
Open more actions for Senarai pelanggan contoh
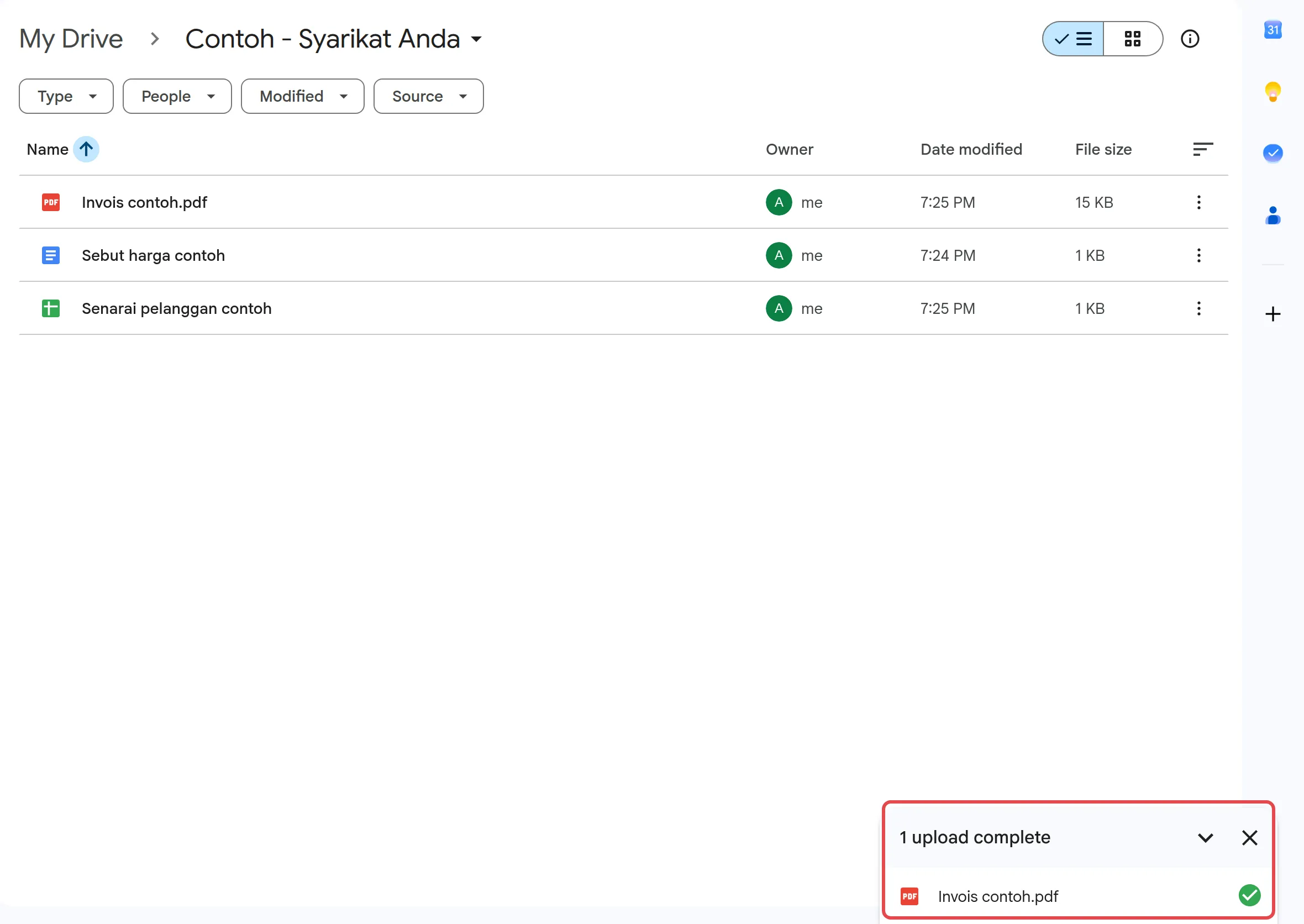(1198, 308)
